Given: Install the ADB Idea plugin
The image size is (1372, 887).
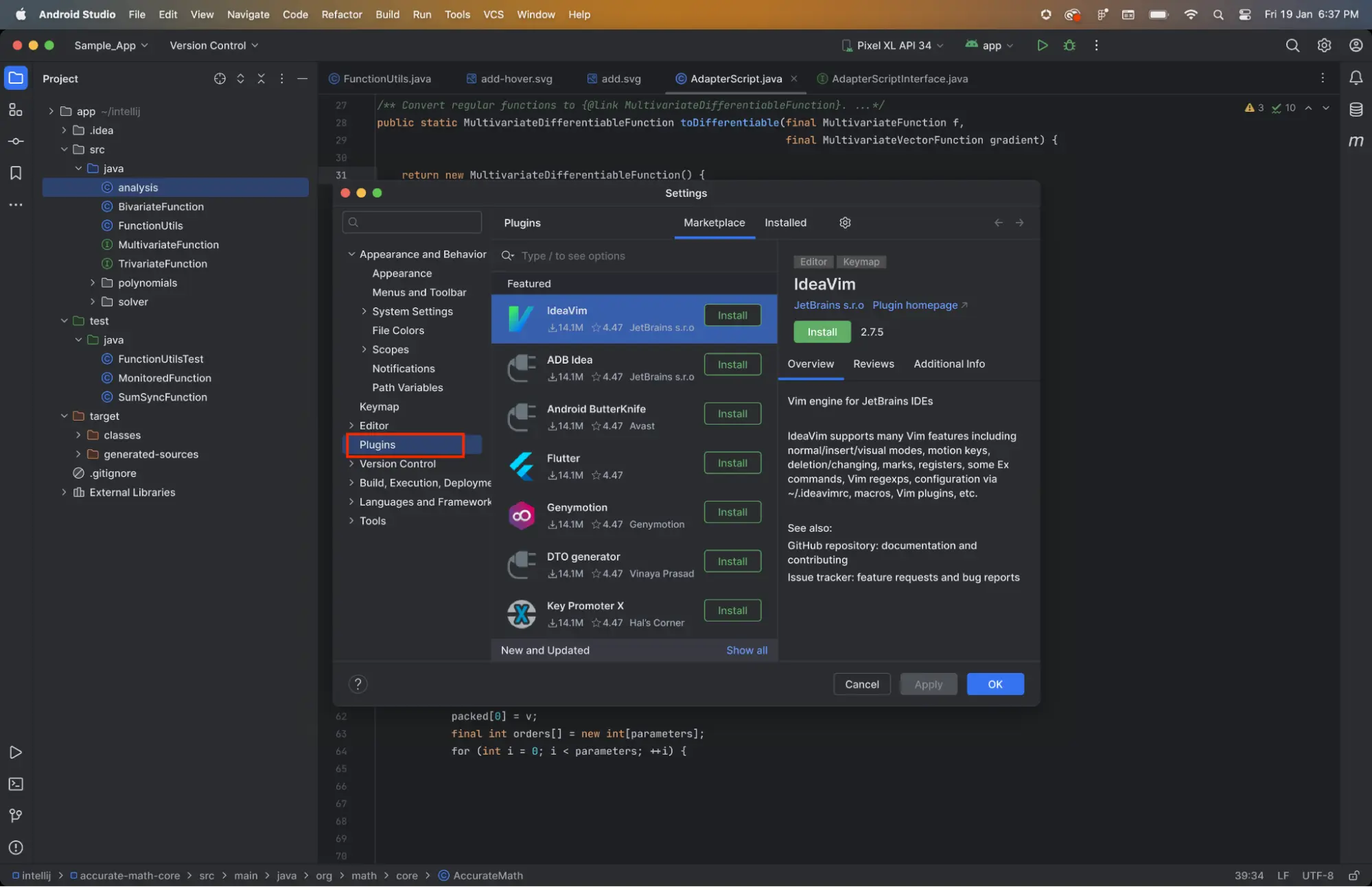Looking at the screenshot, I should 732,364.
